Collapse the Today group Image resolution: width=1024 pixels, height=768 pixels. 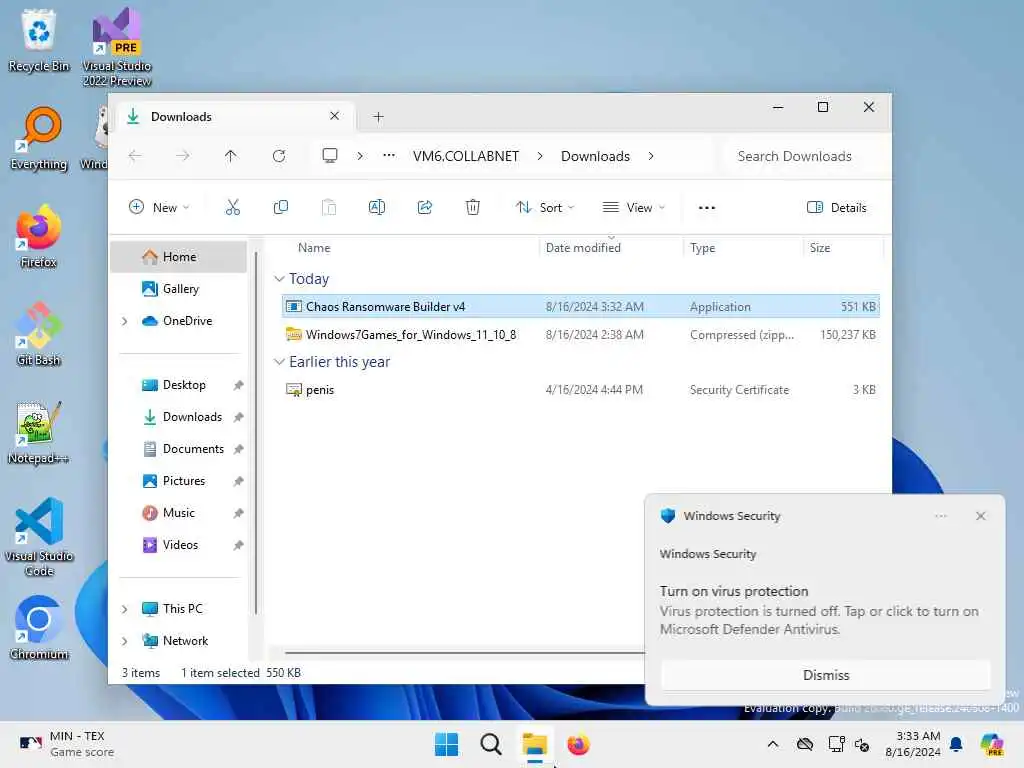pyautogui.click(x=279, y=279)
